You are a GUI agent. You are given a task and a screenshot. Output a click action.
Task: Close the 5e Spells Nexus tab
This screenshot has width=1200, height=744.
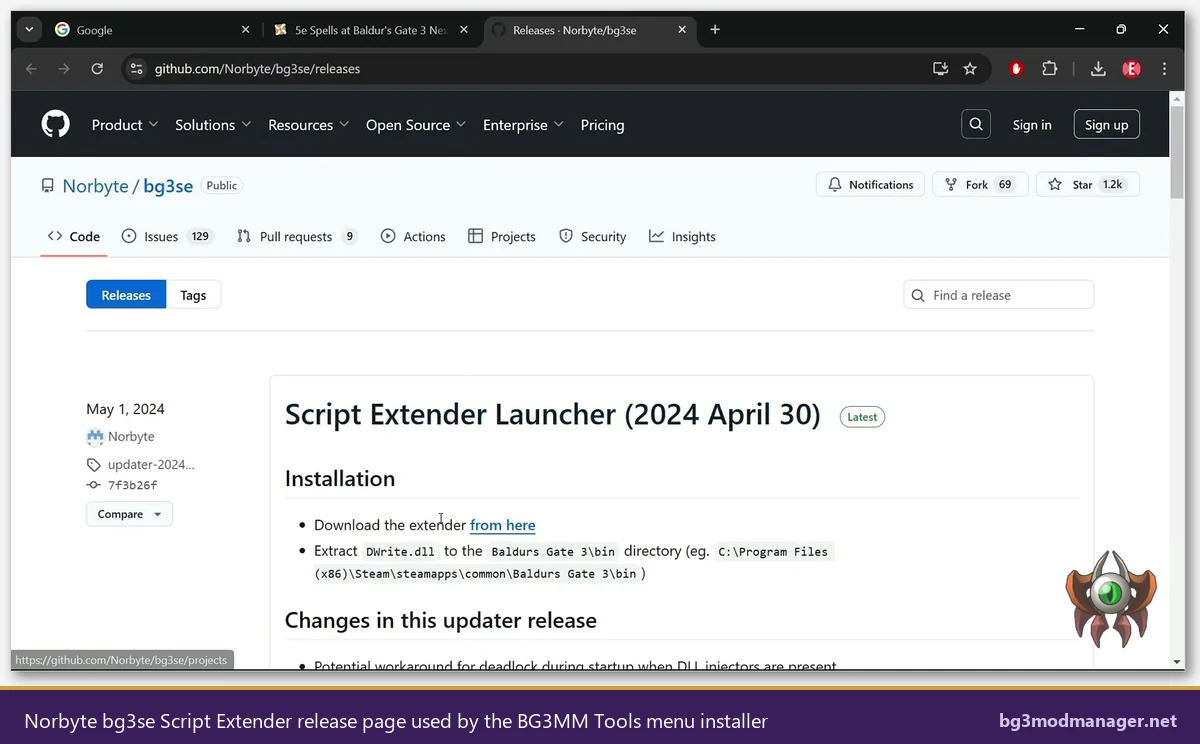point(465,30)
